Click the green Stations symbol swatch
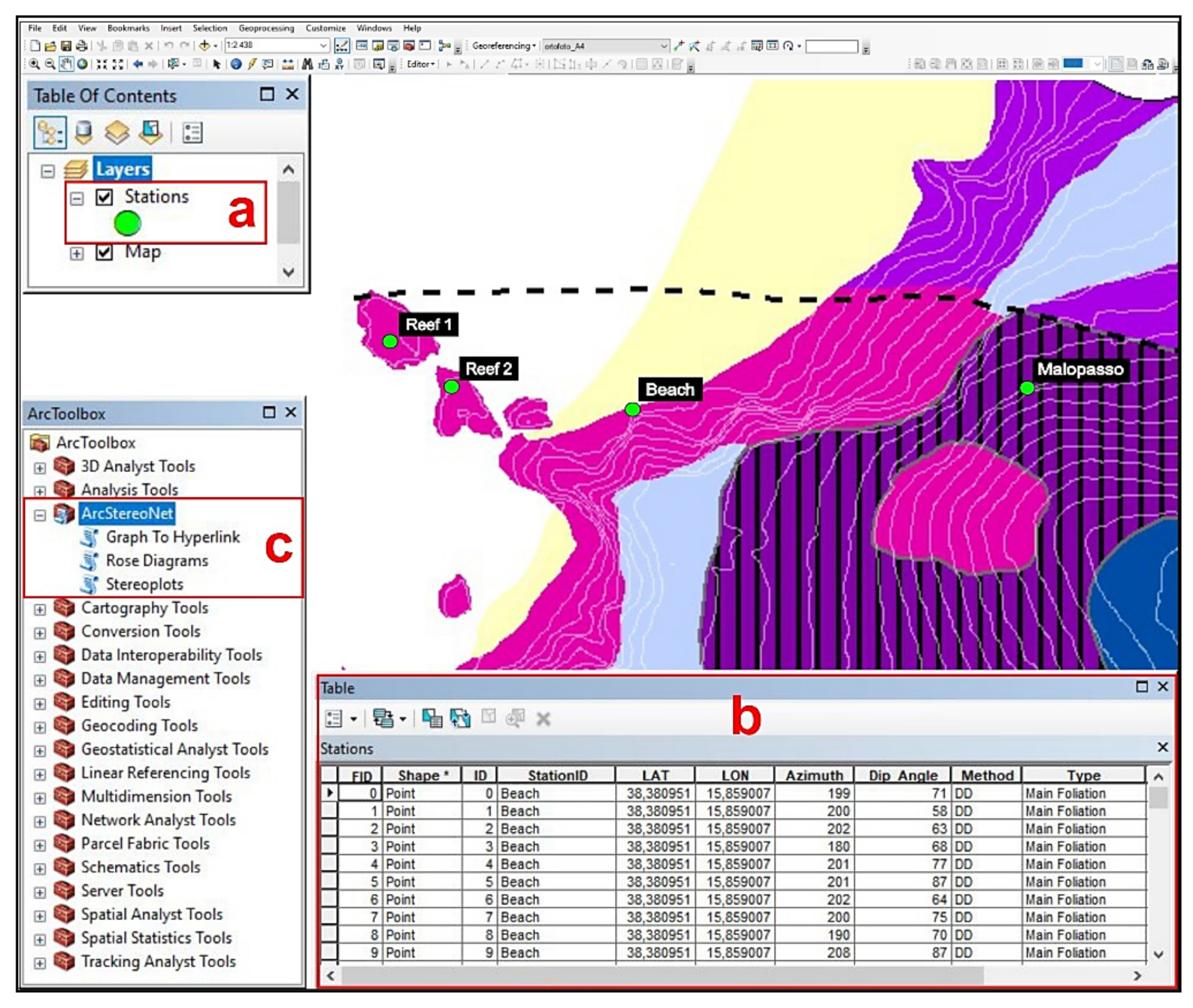Screen dimensions: 1193x1008 tap(127, 223)
